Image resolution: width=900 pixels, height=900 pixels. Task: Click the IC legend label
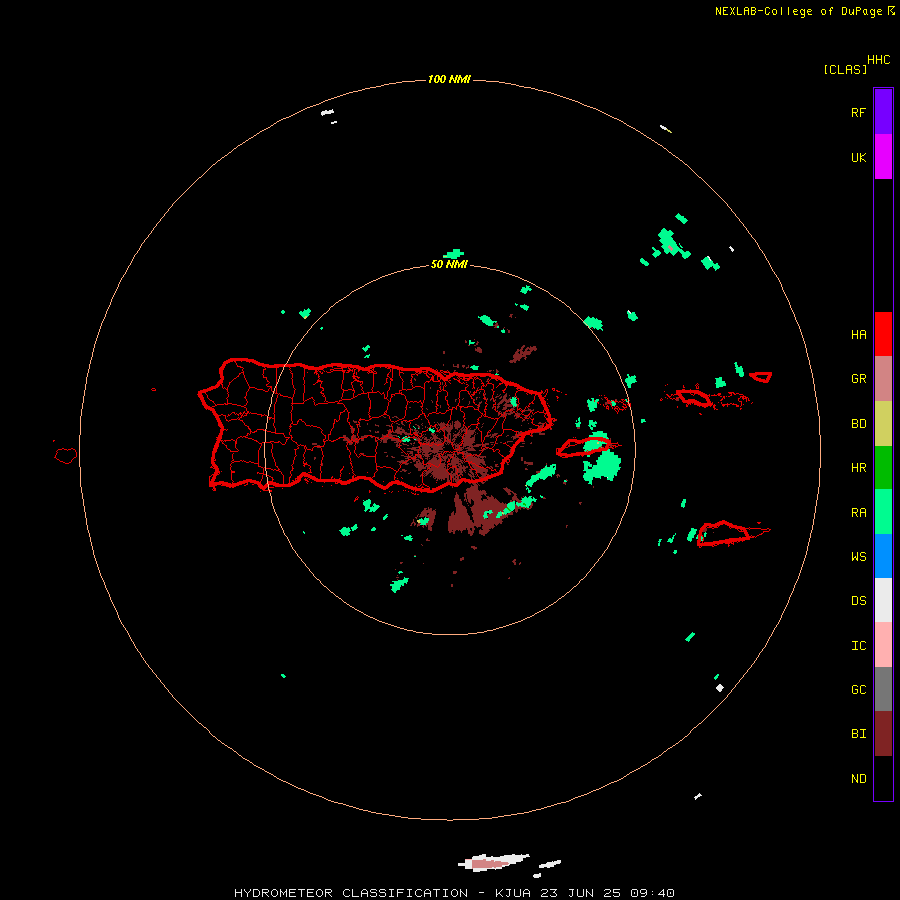[x=858, y=646]
